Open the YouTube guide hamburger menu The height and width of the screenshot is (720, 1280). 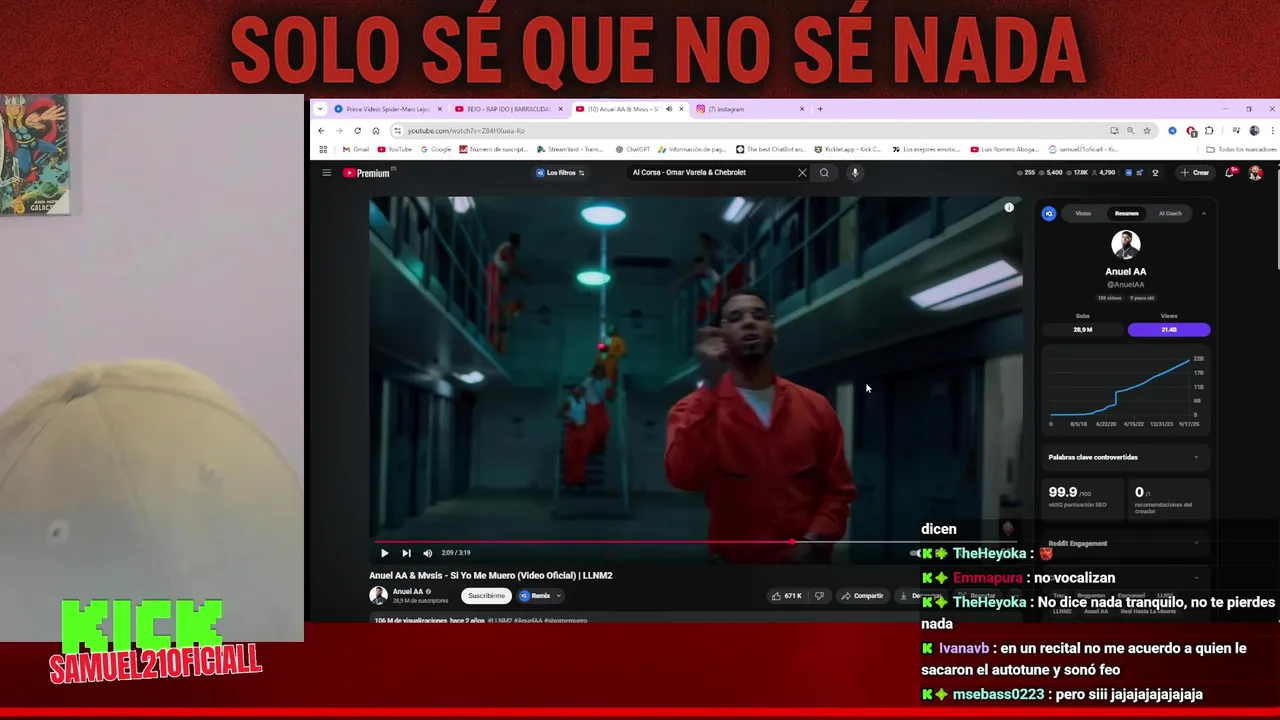326,173
